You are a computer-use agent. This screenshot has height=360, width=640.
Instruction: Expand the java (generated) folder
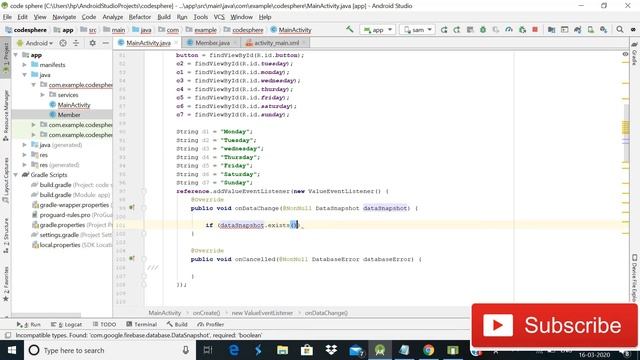pos(24,145)
